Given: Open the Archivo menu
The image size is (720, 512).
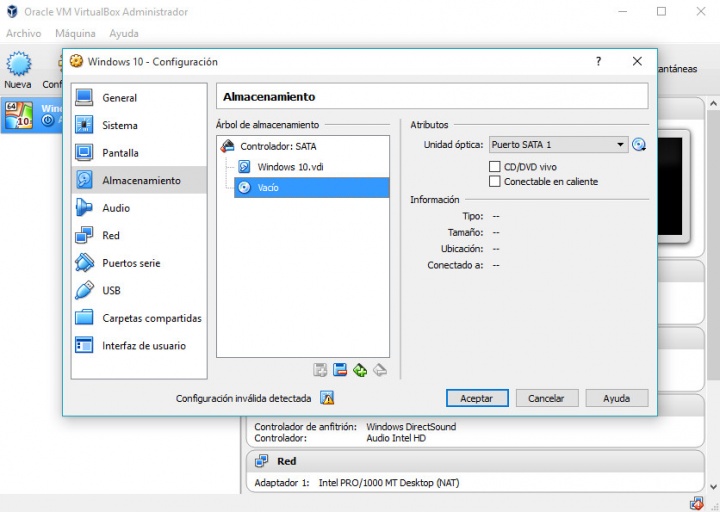Looking at the screenshot, I should [23, 34].
